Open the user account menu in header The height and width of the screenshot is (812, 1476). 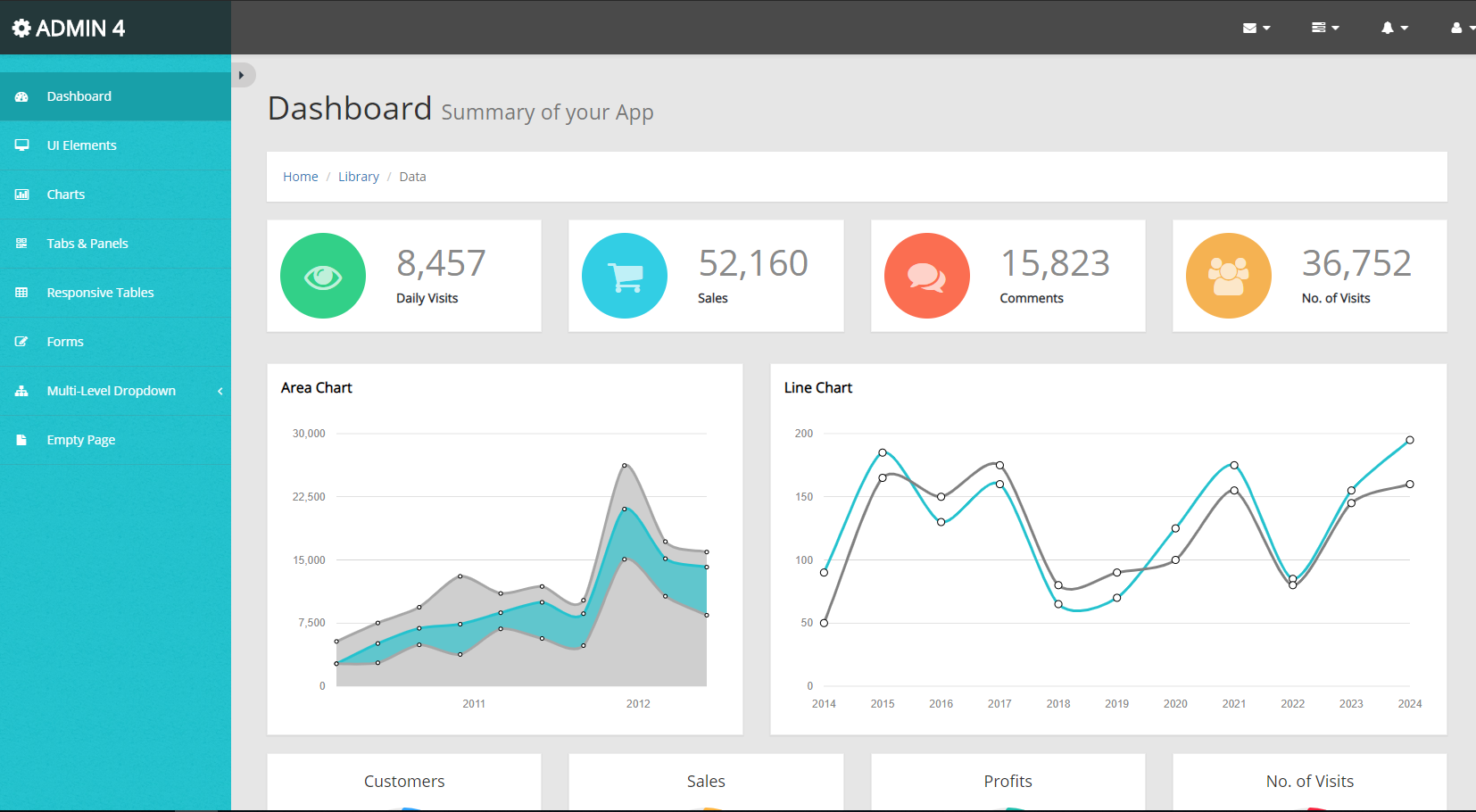(1460, 28)
